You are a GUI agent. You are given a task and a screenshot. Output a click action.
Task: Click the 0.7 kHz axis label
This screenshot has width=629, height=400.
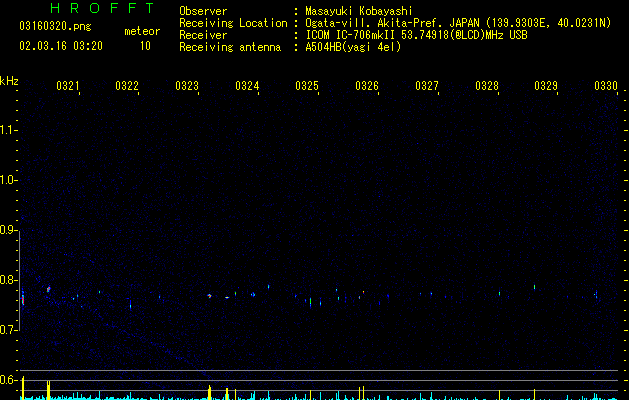click(8, 330)
